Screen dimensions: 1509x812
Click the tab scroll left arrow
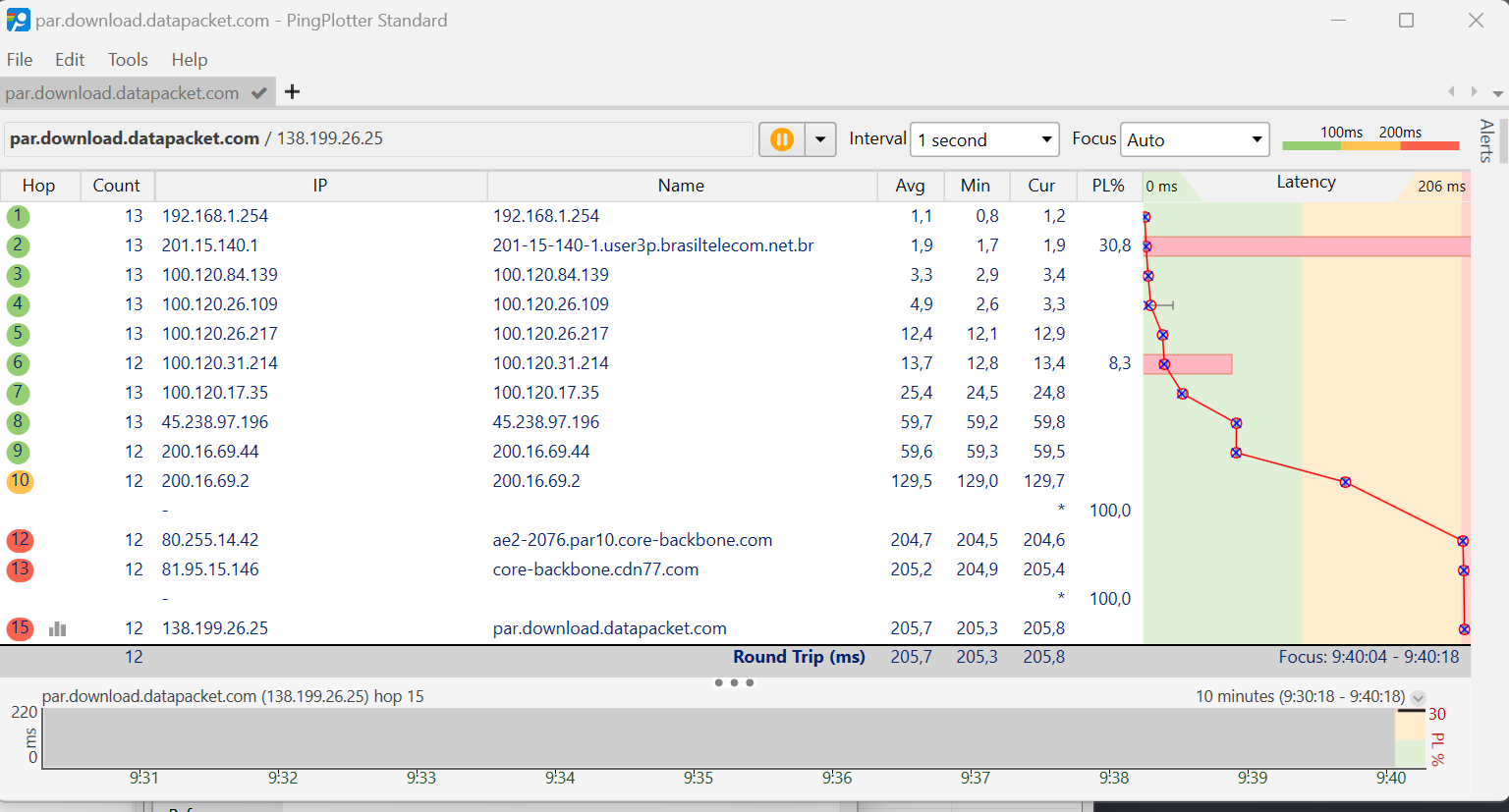1451,92
